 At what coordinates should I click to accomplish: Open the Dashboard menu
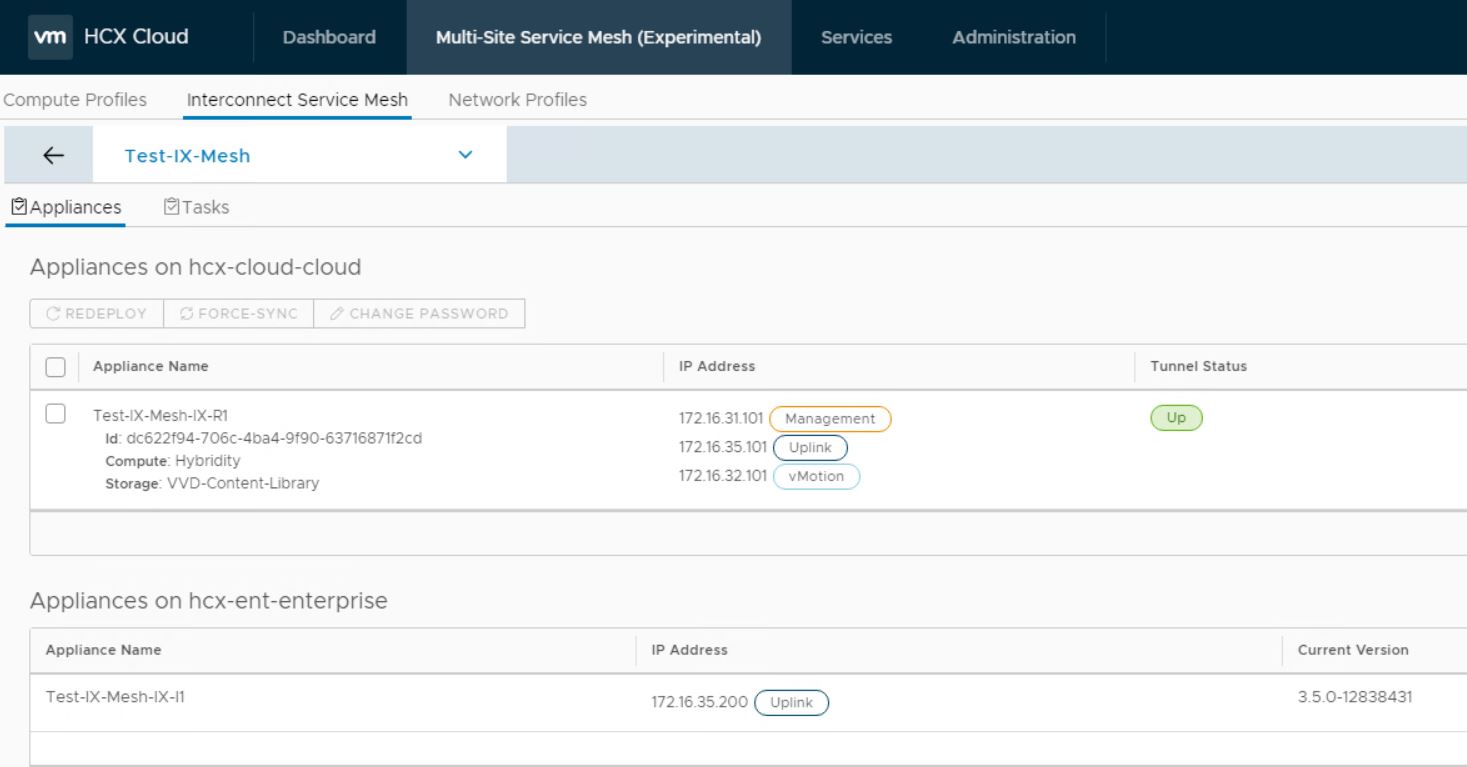(x=329, y=38)
